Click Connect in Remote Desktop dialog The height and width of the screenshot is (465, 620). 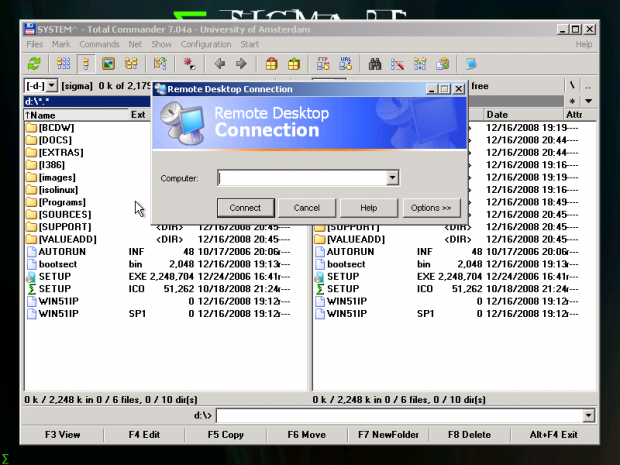click(x=246, y=208)
